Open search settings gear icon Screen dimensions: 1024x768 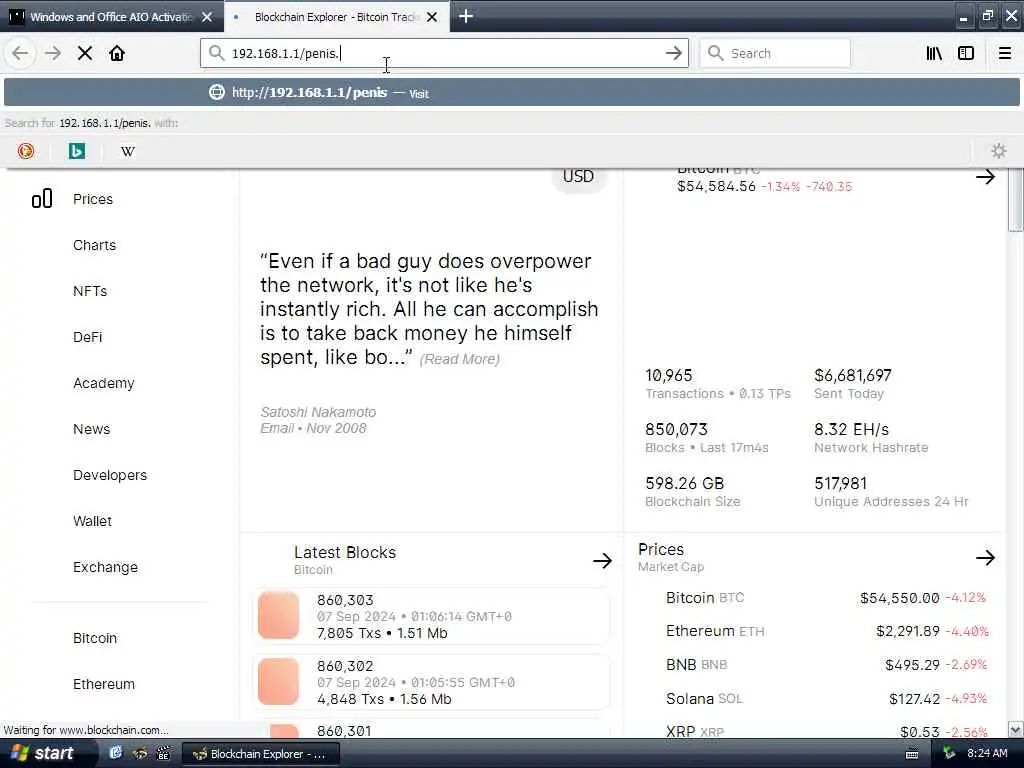999,151
